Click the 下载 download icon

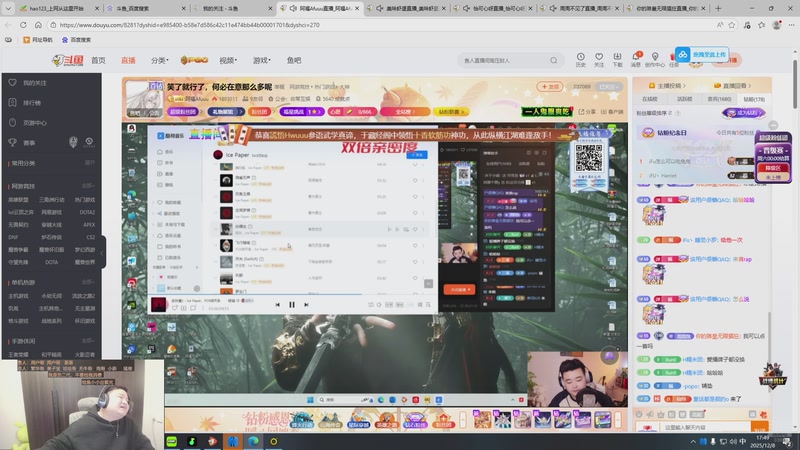[x=617, y=59]
